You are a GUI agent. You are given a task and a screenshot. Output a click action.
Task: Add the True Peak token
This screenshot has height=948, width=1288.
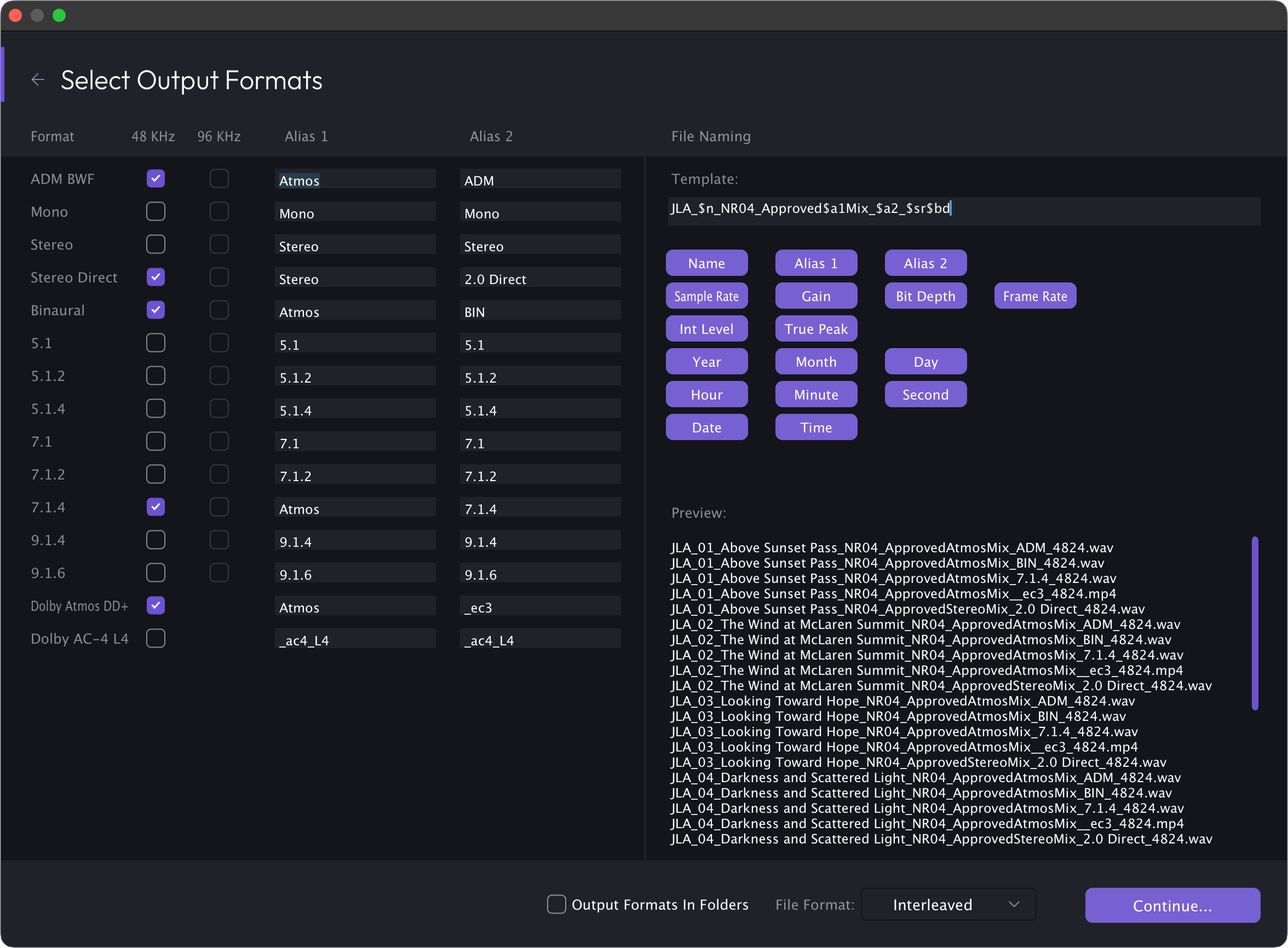[815, 329]
